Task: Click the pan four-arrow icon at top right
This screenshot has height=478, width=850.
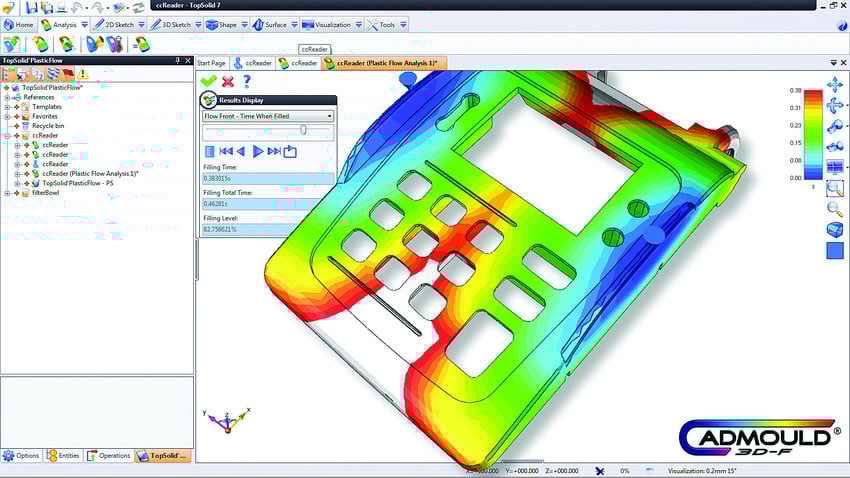Action: (x=835, y=85)
